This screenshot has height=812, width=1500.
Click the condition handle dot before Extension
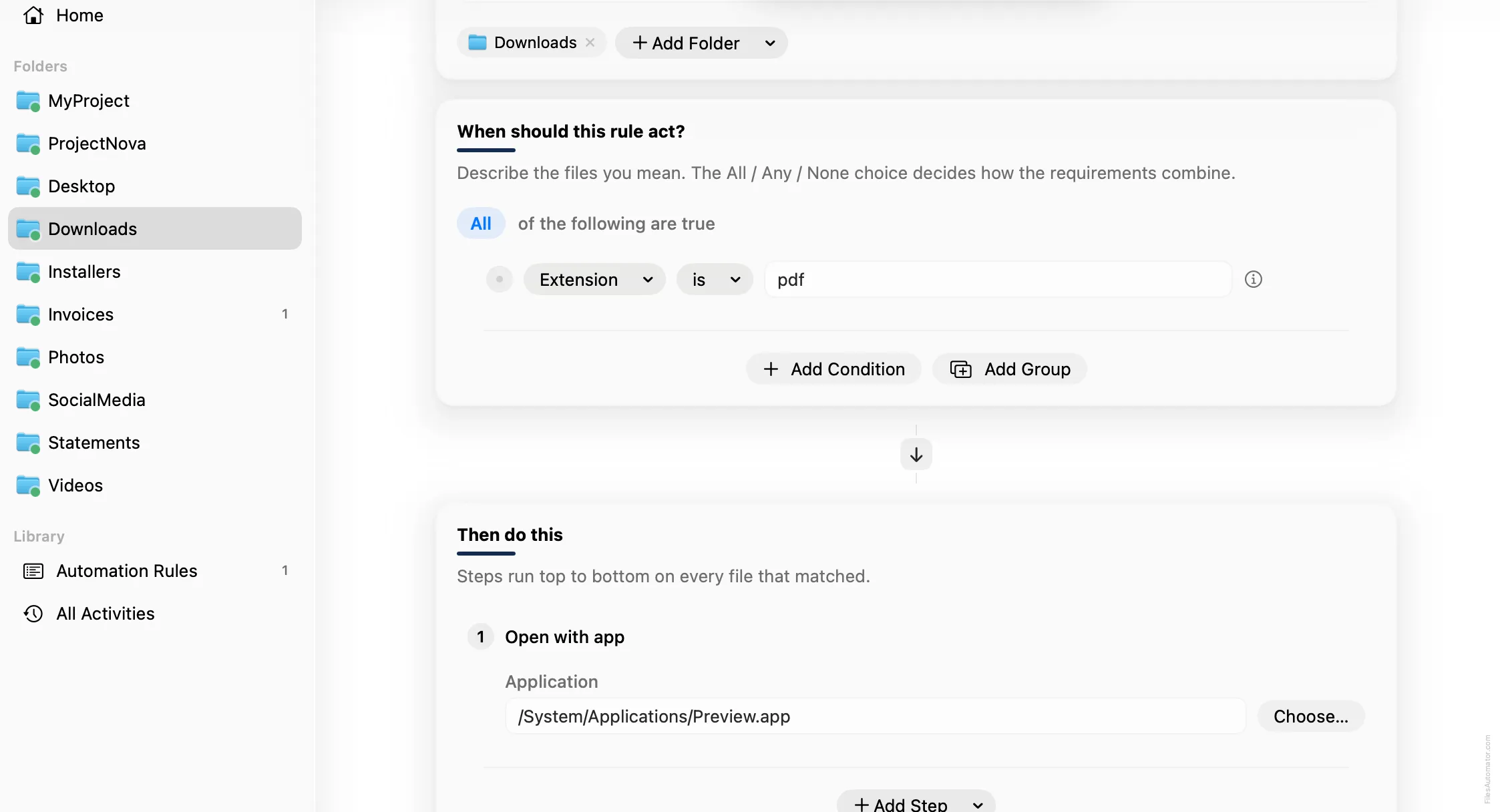coord(499,279)
